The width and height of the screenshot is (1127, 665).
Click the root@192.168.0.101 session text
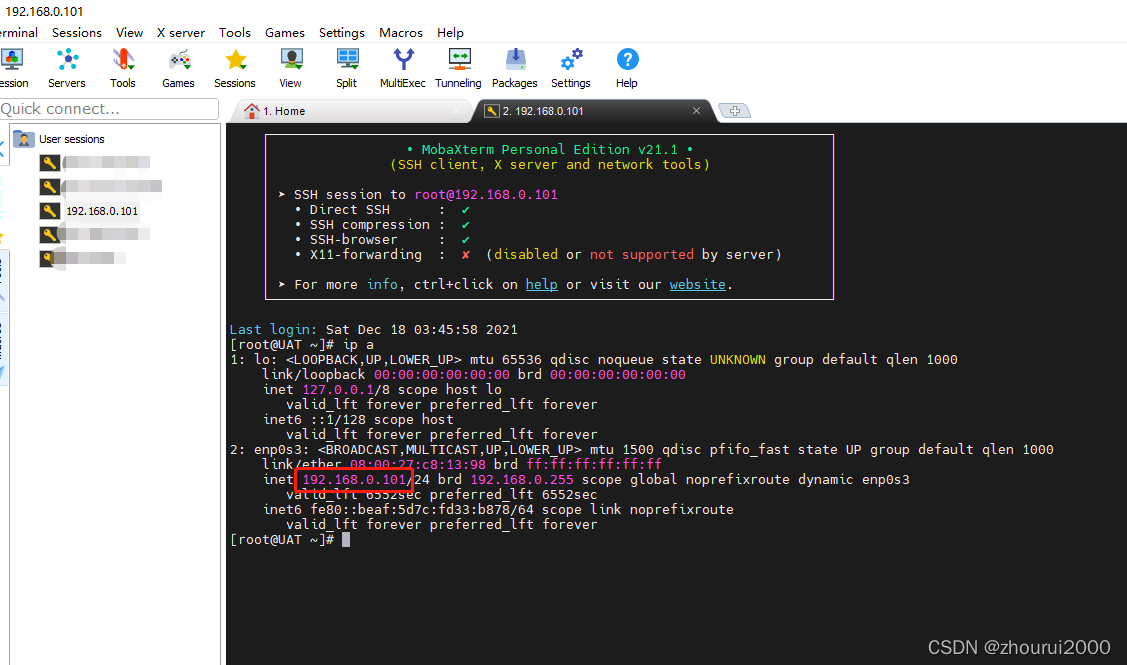[x=486, y=194]
